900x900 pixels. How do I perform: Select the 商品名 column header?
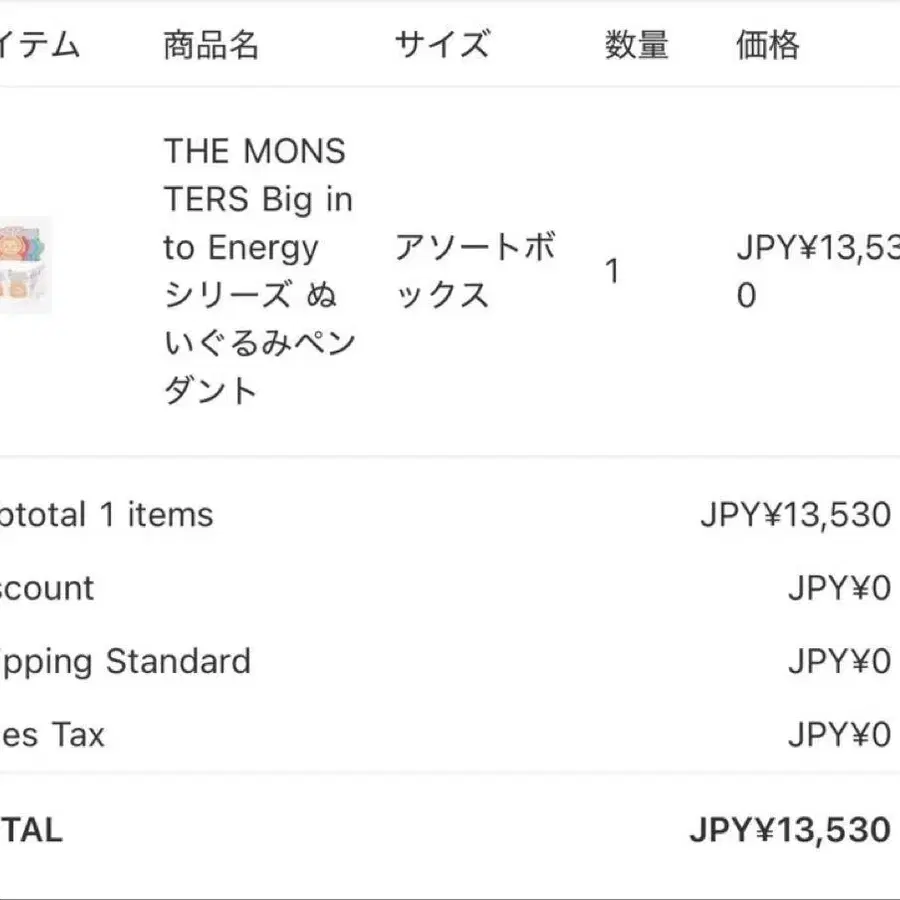(x=211, y=45)
